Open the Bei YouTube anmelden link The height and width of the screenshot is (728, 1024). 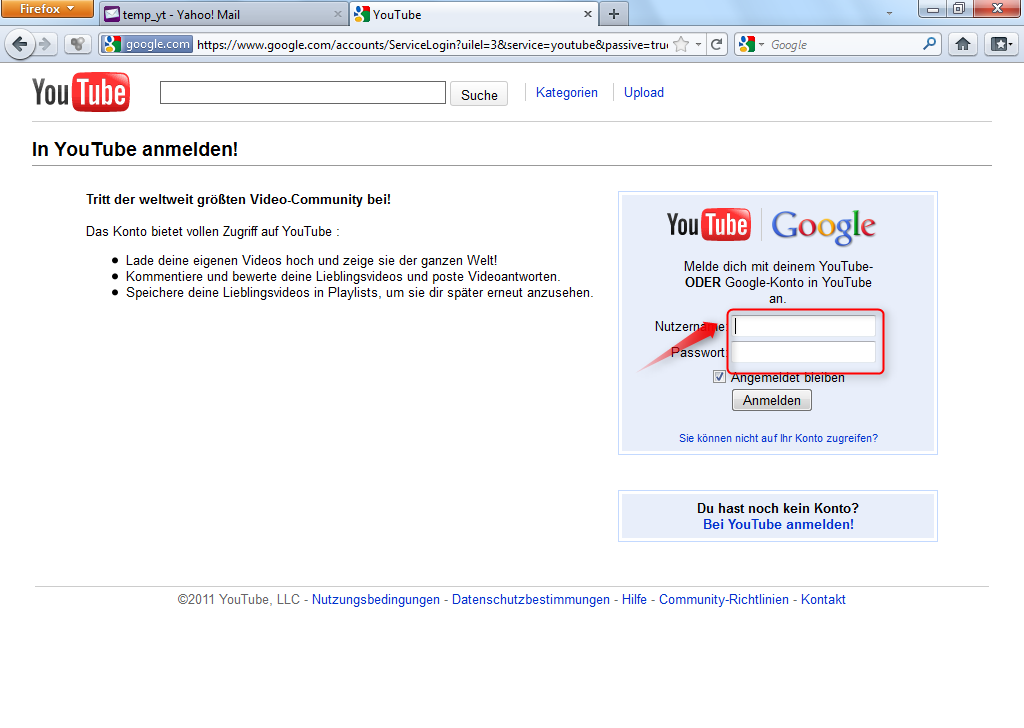(777, 524)
